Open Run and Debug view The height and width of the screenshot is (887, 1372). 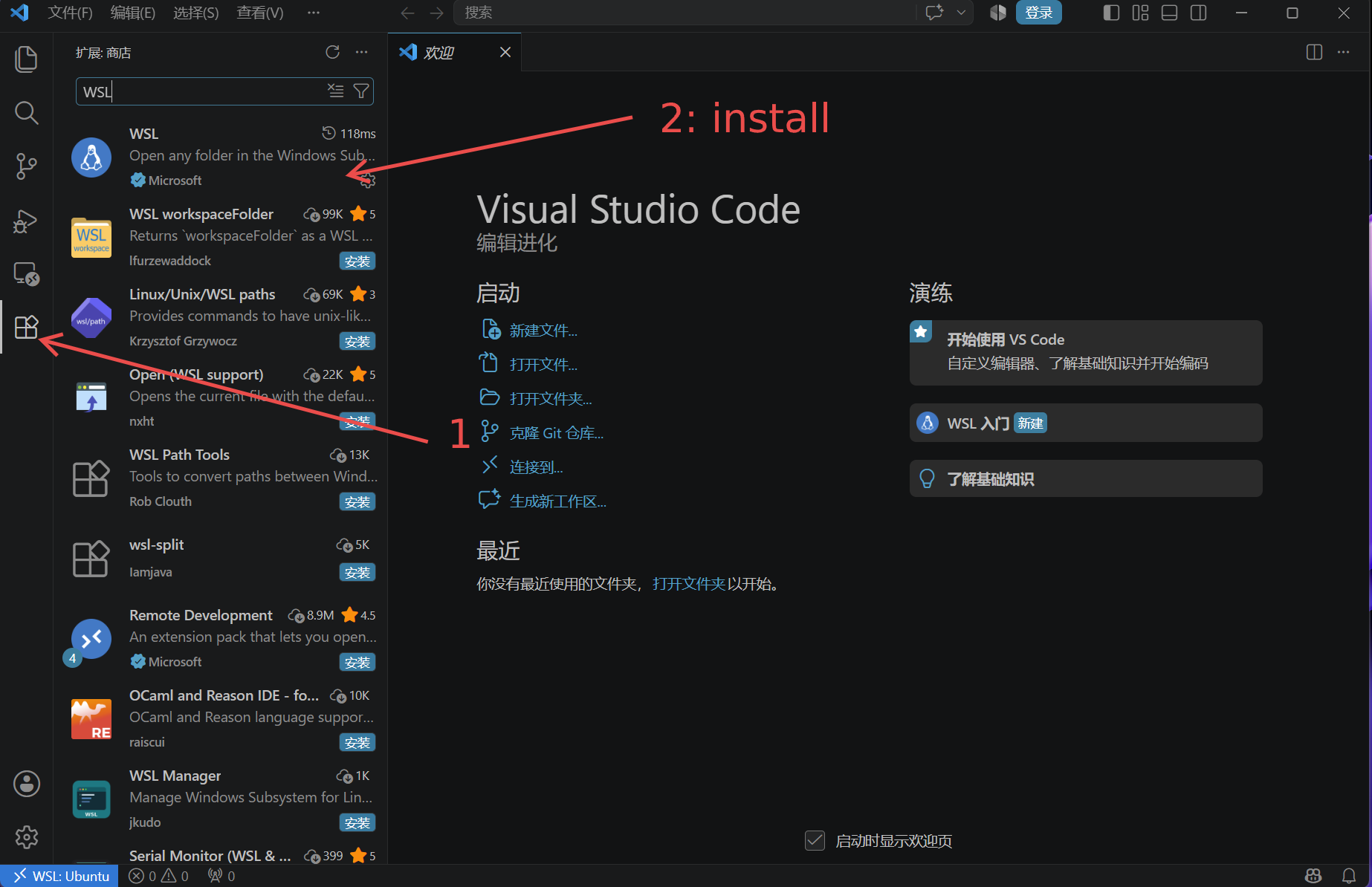click(27, 221)
